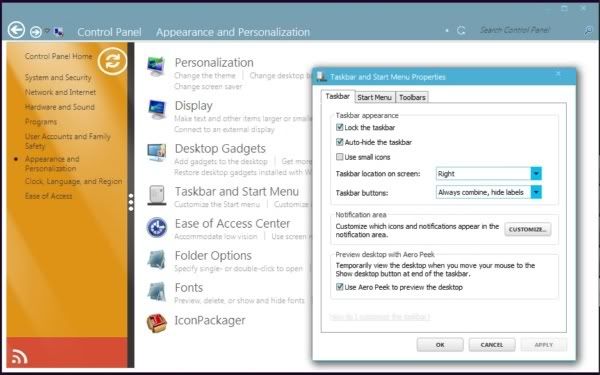This screenshot has height=375, width=600.
Task: Click the Taskbar and Start Menu icon
Action: (x=157, y=195)
